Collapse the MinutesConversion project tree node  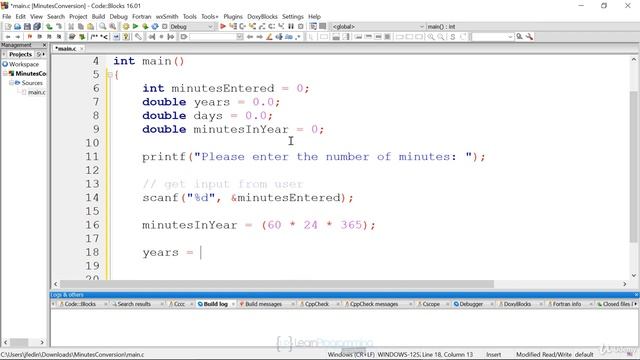click(5, 73)
